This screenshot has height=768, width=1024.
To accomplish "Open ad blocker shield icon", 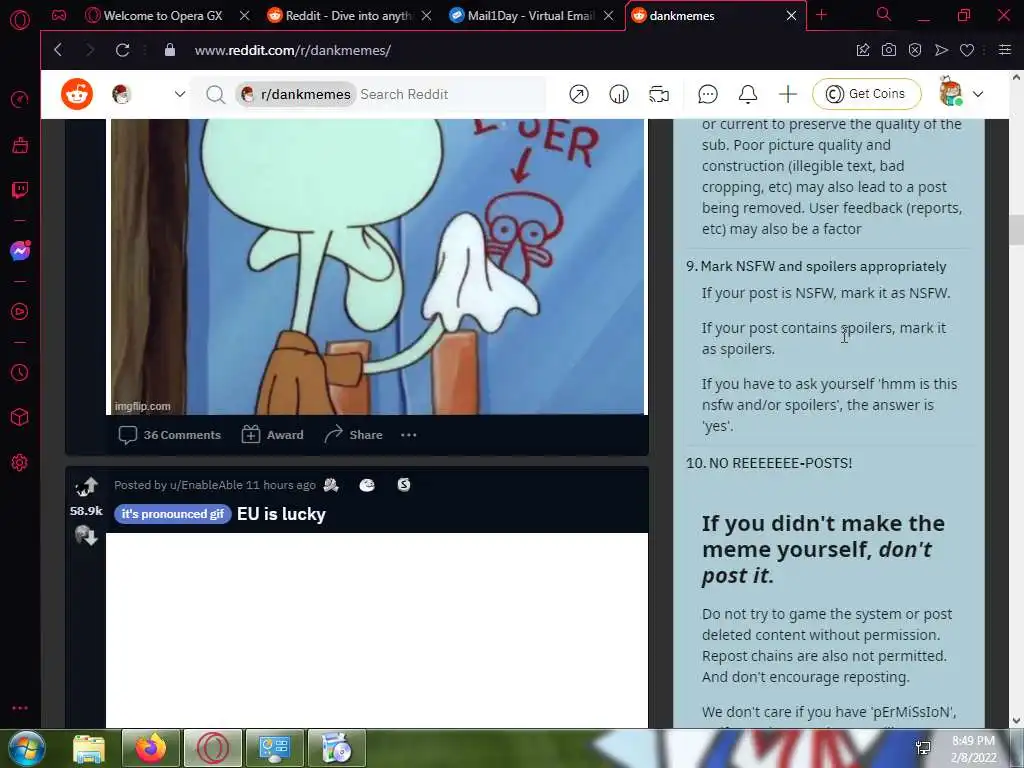I will [915, 50].
